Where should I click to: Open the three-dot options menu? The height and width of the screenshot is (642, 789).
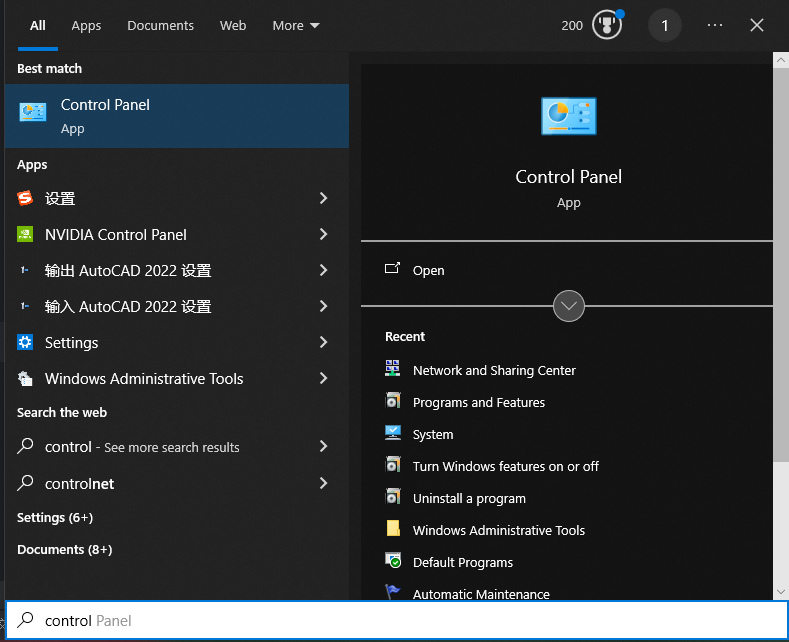[715, 25]
